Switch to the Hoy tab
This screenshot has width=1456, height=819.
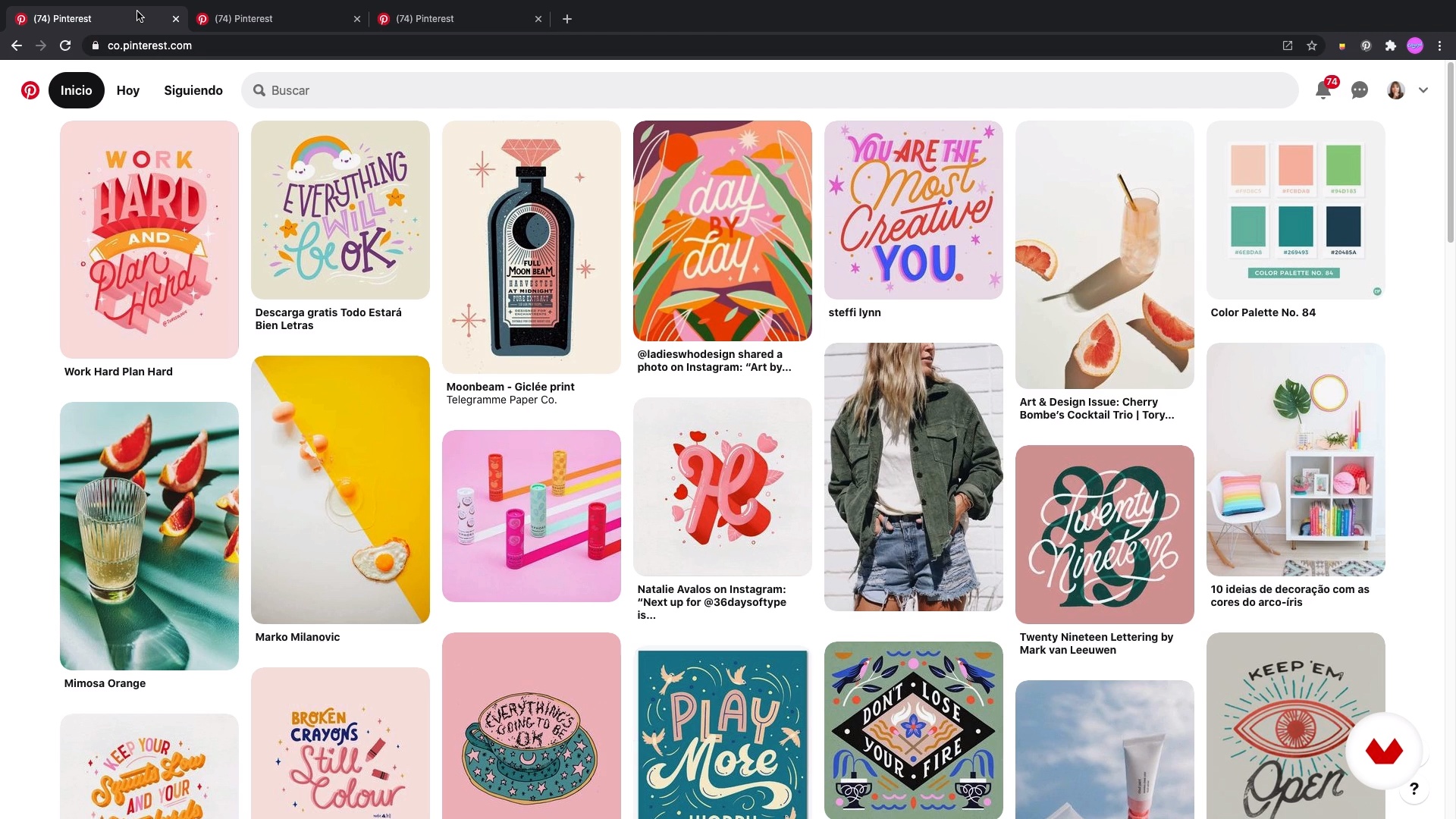(127, 90)
